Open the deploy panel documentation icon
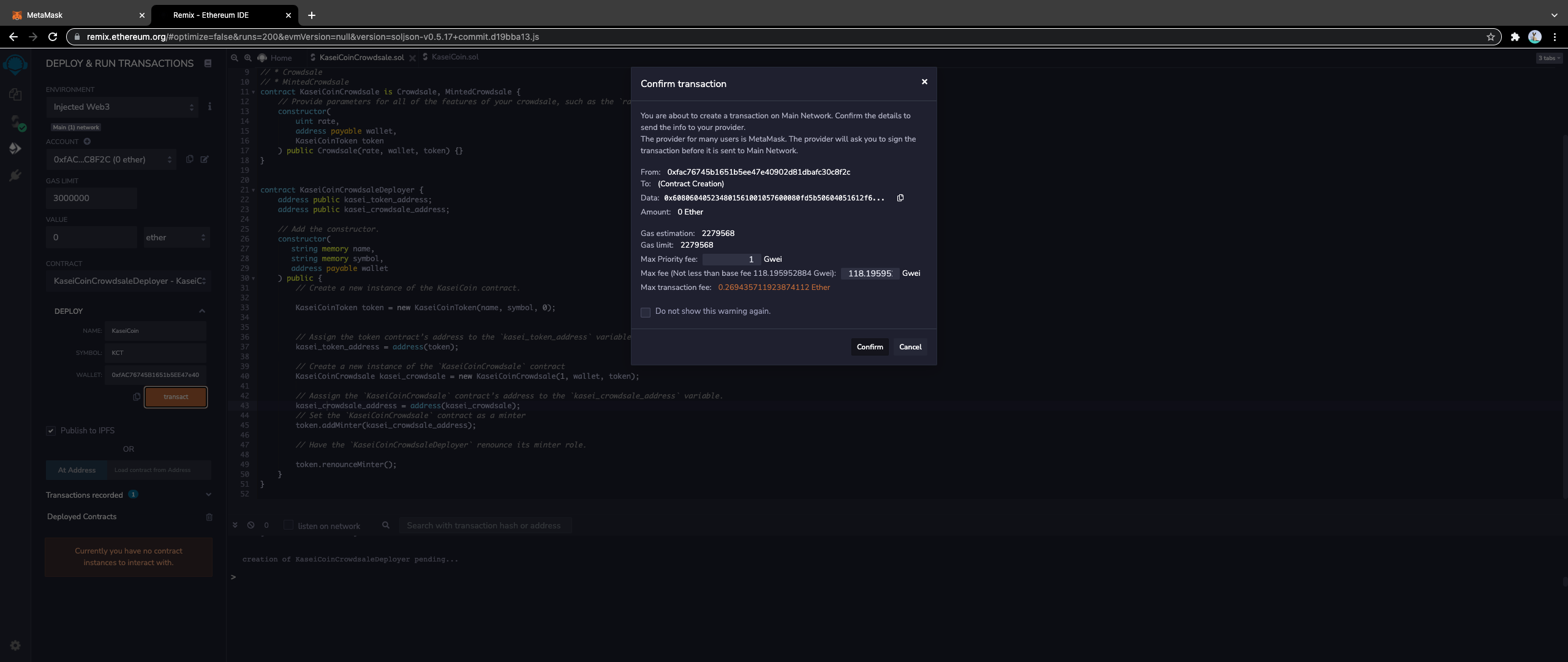Screen dimensions: 1568x662 point(208,63)
